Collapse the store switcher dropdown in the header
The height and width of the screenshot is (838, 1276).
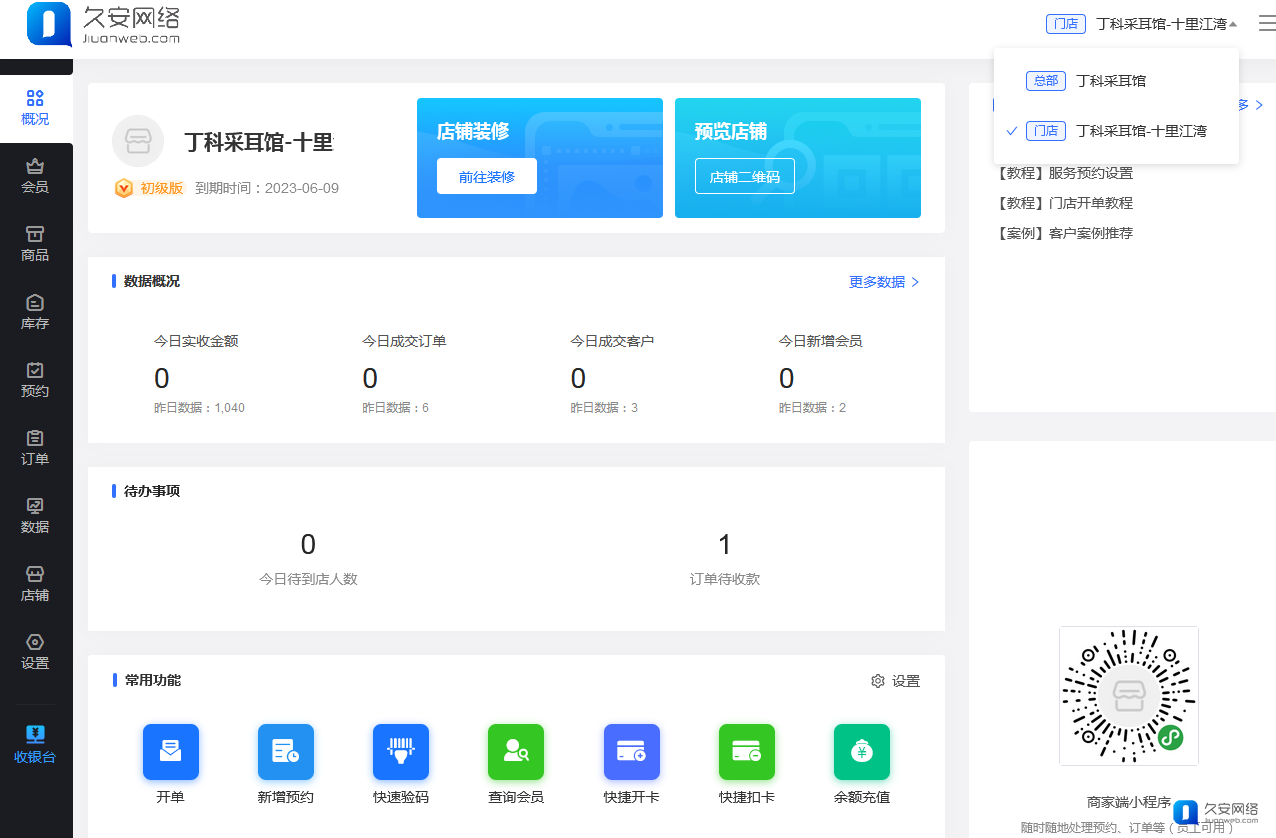[1142, 24]
